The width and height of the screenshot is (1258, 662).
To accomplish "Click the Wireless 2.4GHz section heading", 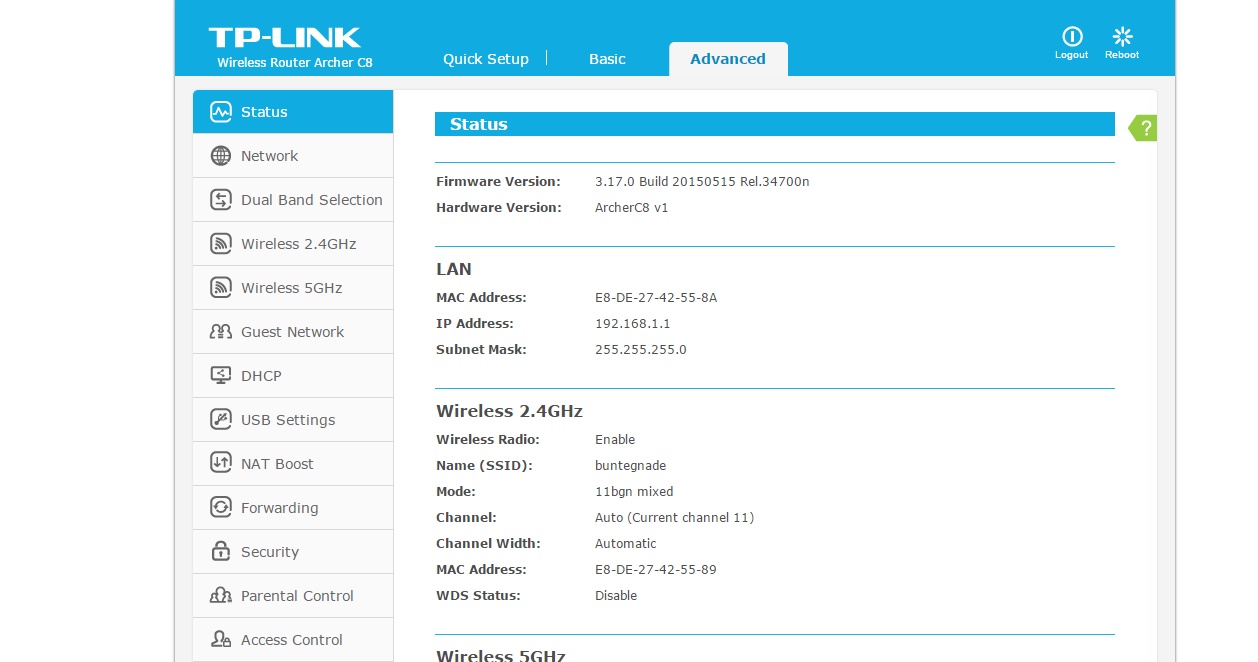I will 509,411.
